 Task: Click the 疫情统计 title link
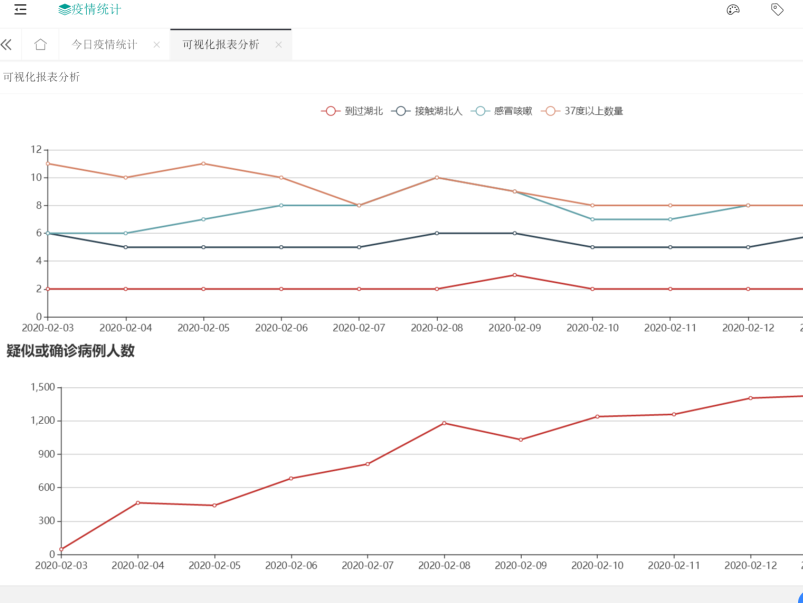coord(97,10)
